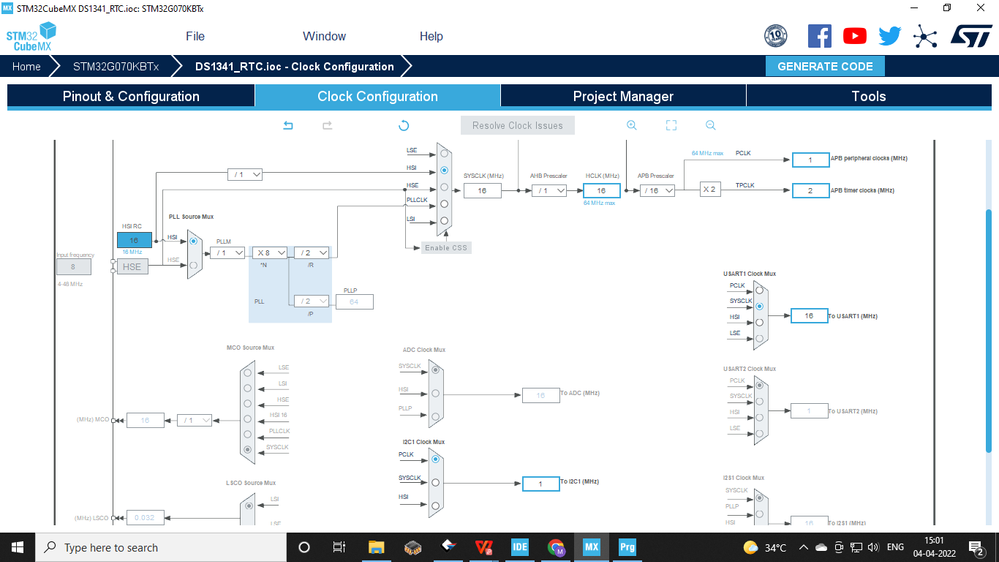Select HSI in PLL Source Mux
Image resolution: width=999 pixels, height=562 pixels.
click(x=194, y=241)
